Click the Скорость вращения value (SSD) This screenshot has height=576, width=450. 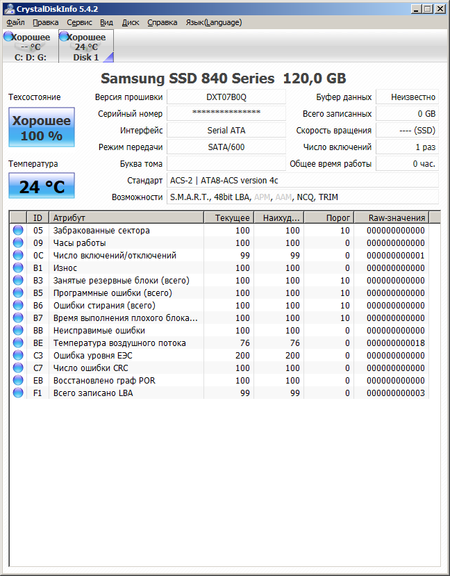point(407,130)
